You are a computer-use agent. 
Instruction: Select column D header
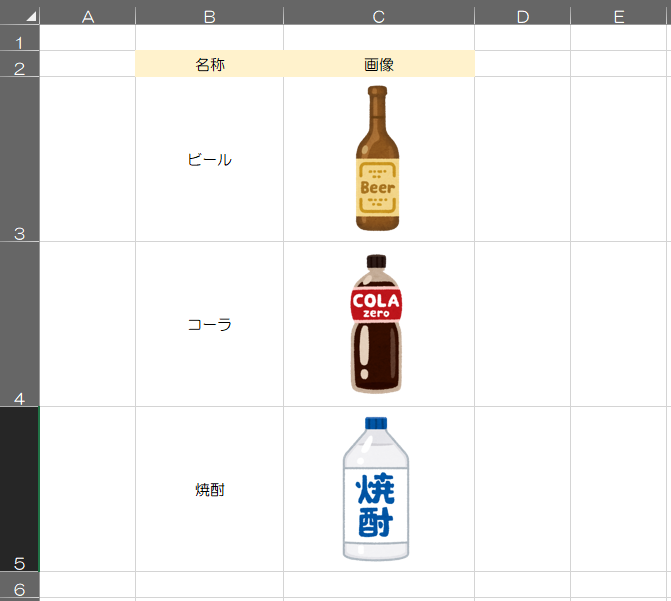pos(522,15)
